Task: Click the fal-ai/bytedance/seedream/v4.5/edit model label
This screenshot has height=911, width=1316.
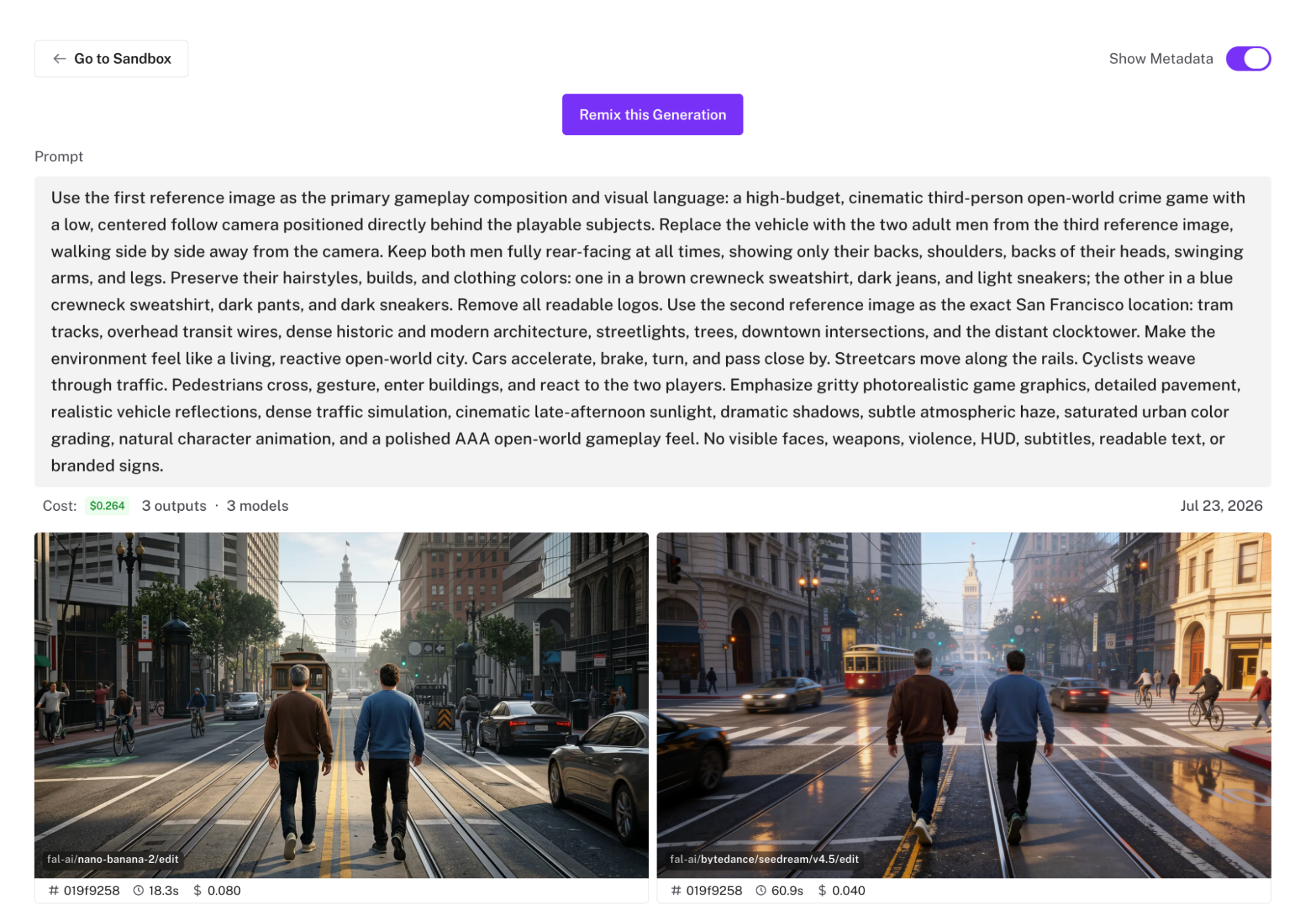Action: click(764, 859)
